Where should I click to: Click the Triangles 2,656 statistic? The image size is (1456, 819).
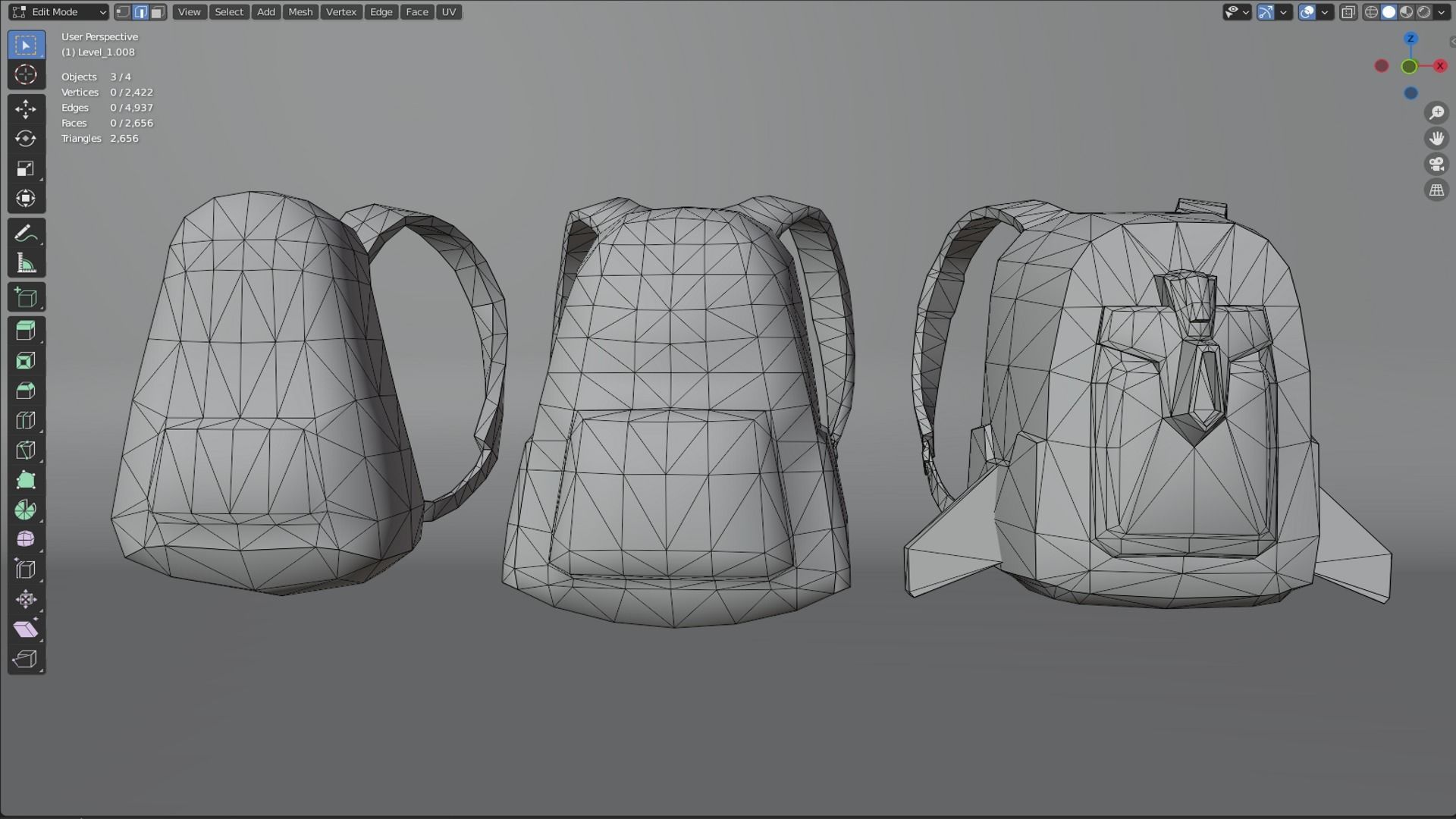(100, 139)
